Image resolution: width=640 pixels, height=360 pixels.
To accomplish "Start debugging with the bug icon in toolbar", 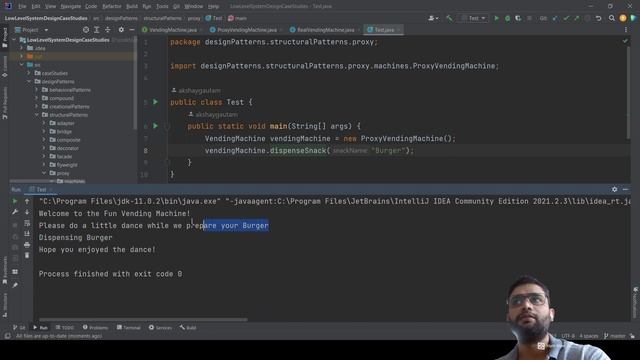I will (507, 18).
